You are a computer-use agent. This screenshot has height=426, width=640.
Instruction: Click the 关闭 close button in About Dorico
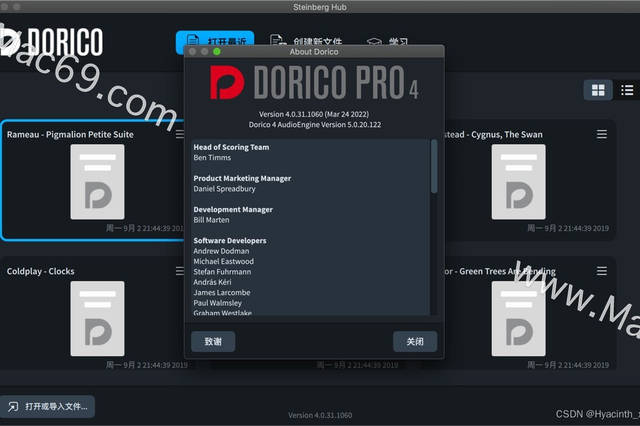(415, 342)
